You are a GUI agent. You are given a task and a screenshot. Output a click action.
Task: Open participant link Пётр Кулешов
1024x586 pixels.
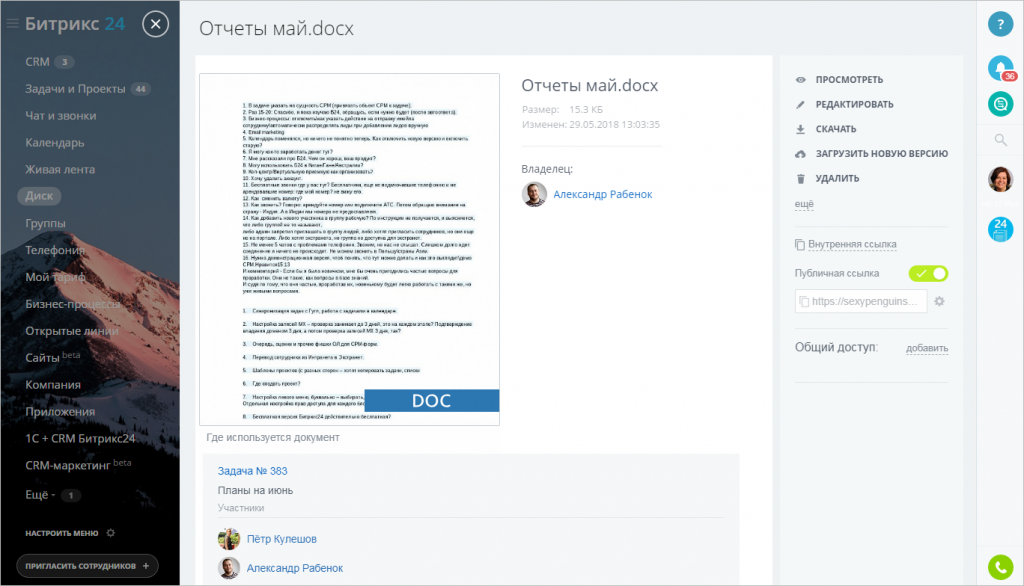(x=281, y=539)
